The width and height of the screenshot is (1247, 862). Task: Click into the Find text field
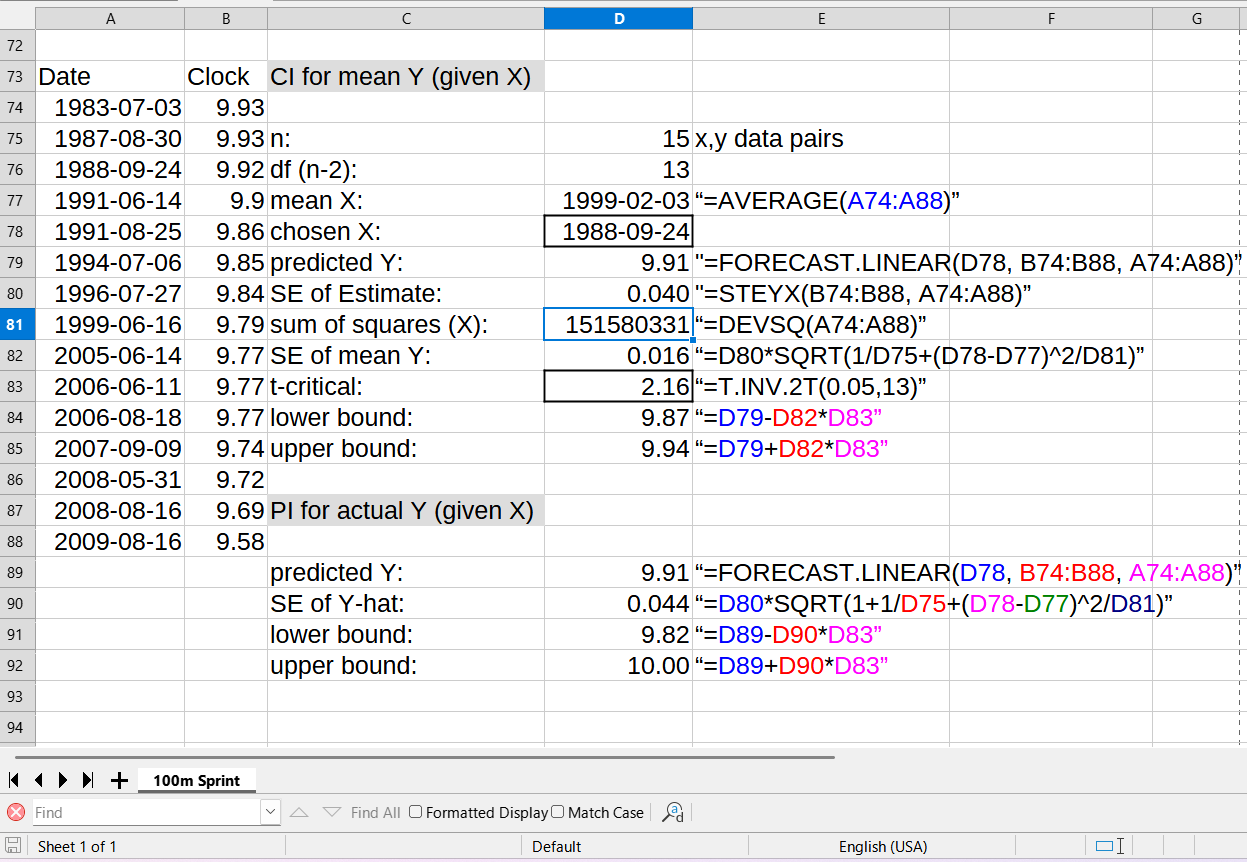[x=146, y=812]
